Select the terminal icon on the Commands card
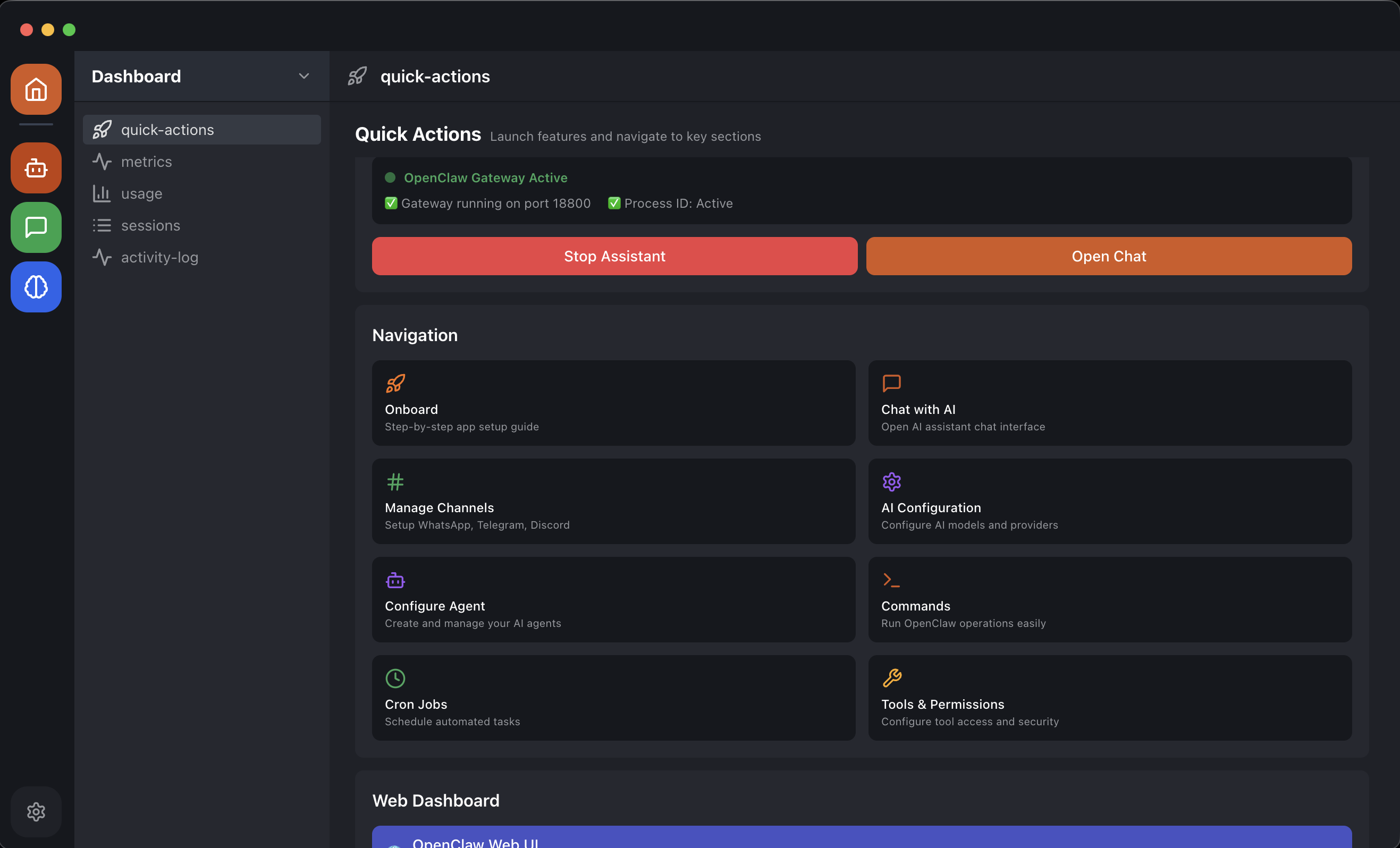 (891, 579)
